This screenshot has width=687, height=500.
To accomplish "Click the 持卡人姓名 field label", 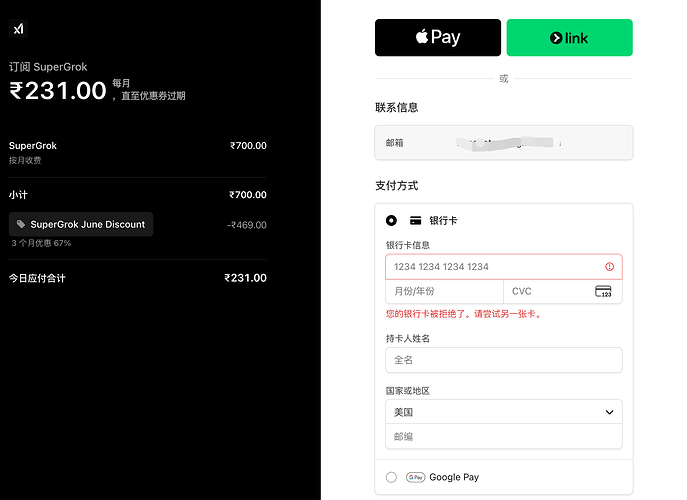I will tap(407, 339).
